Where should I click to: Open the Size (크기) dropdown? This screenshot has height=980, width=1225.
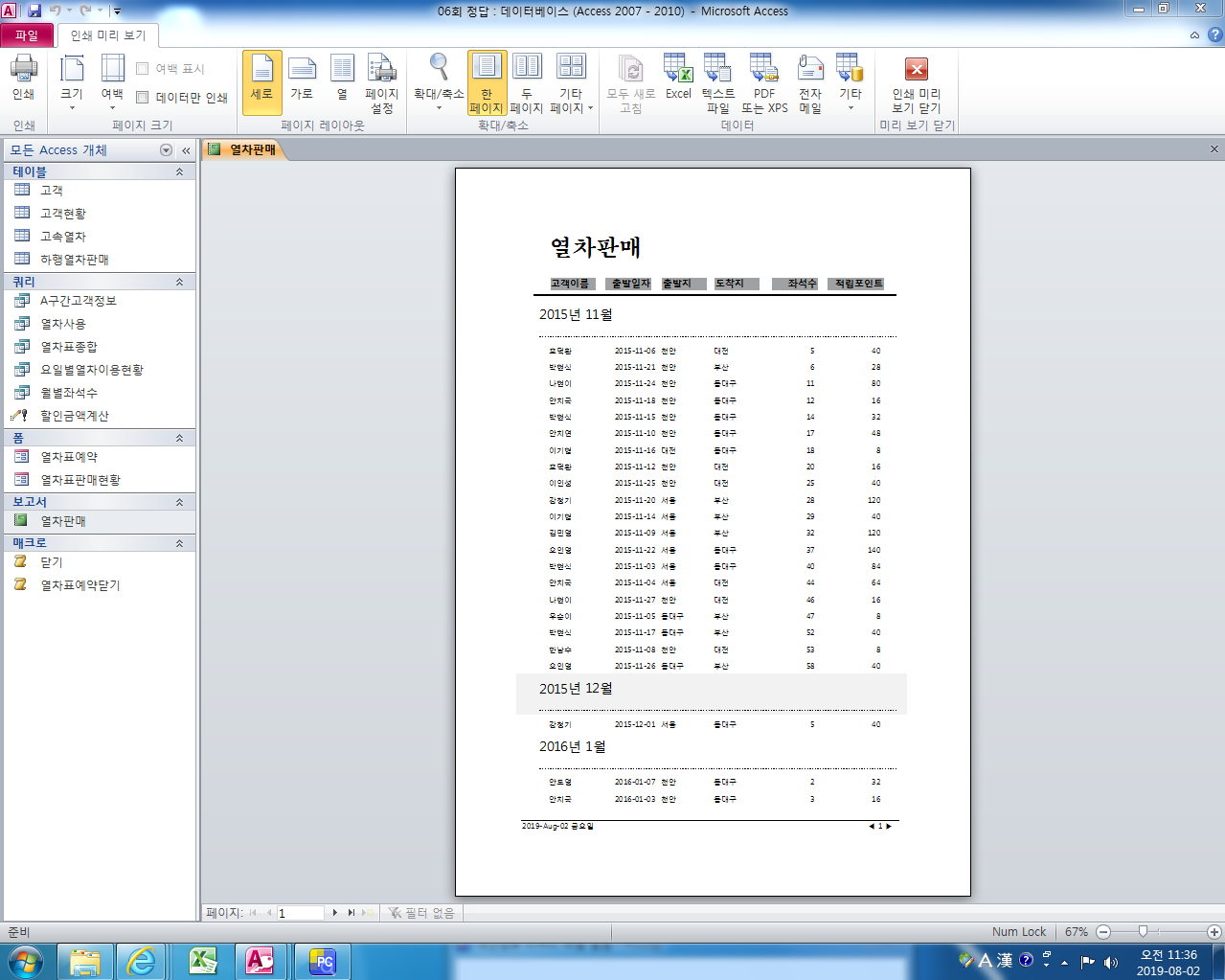(72, 81)
